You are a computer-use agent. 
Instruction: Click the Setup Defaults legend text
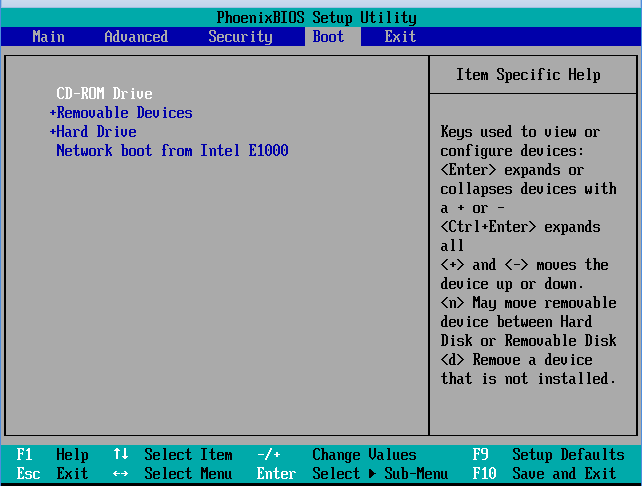tap(568, 454)
